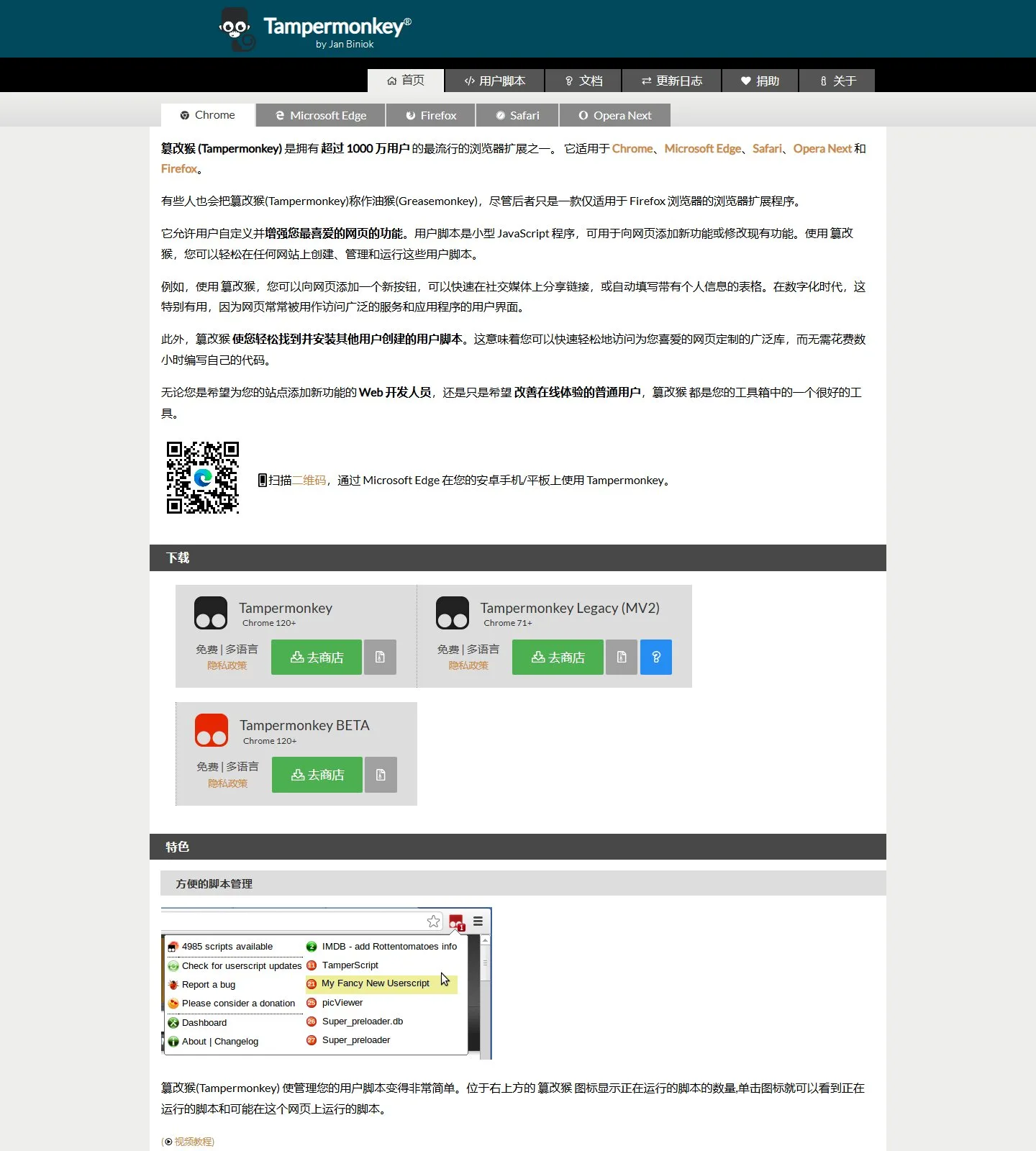Open the 文档 documentation tab
The image size is (1036, 1151).
583,81
